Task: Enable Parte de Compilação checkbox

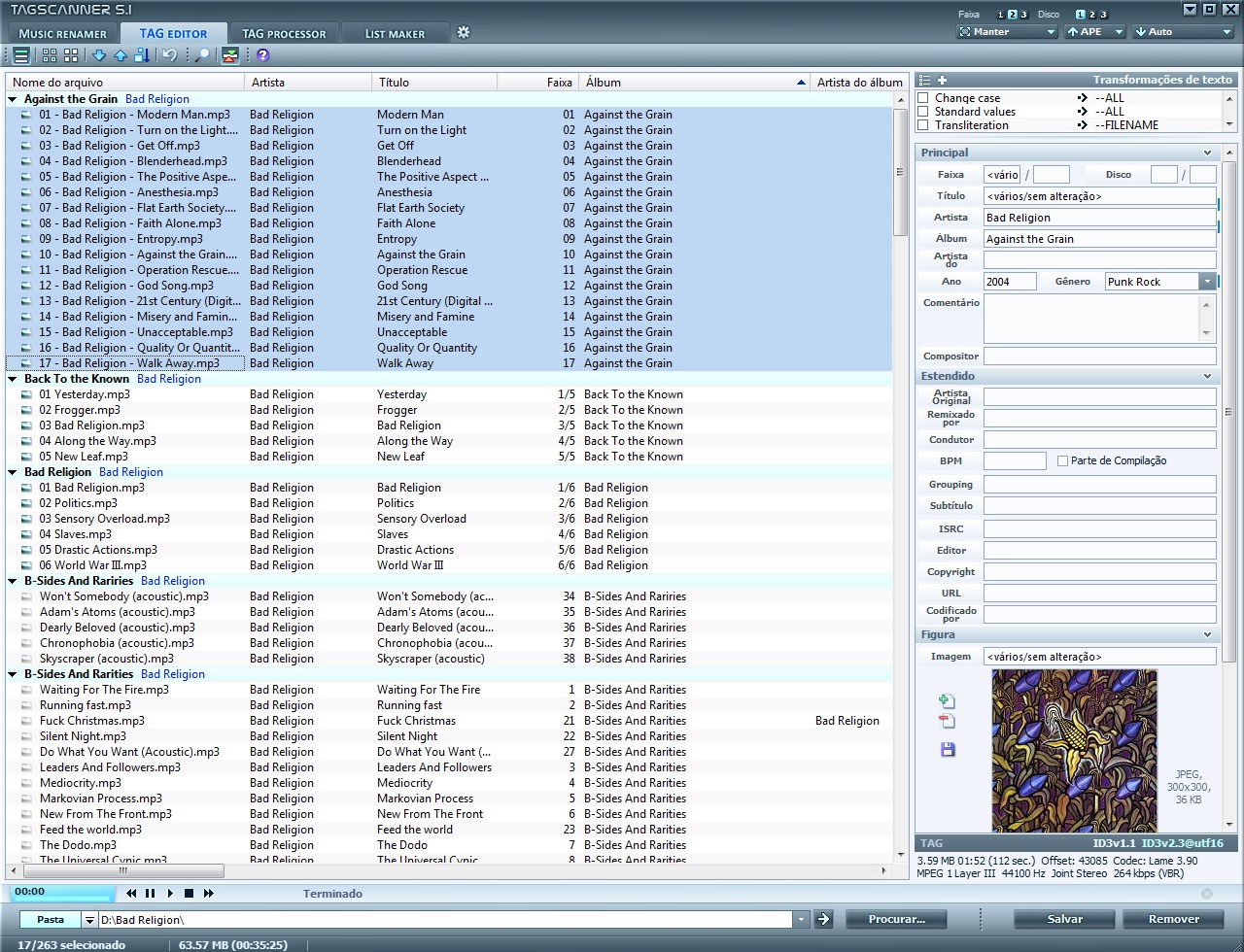Action: pos(1060,460)
